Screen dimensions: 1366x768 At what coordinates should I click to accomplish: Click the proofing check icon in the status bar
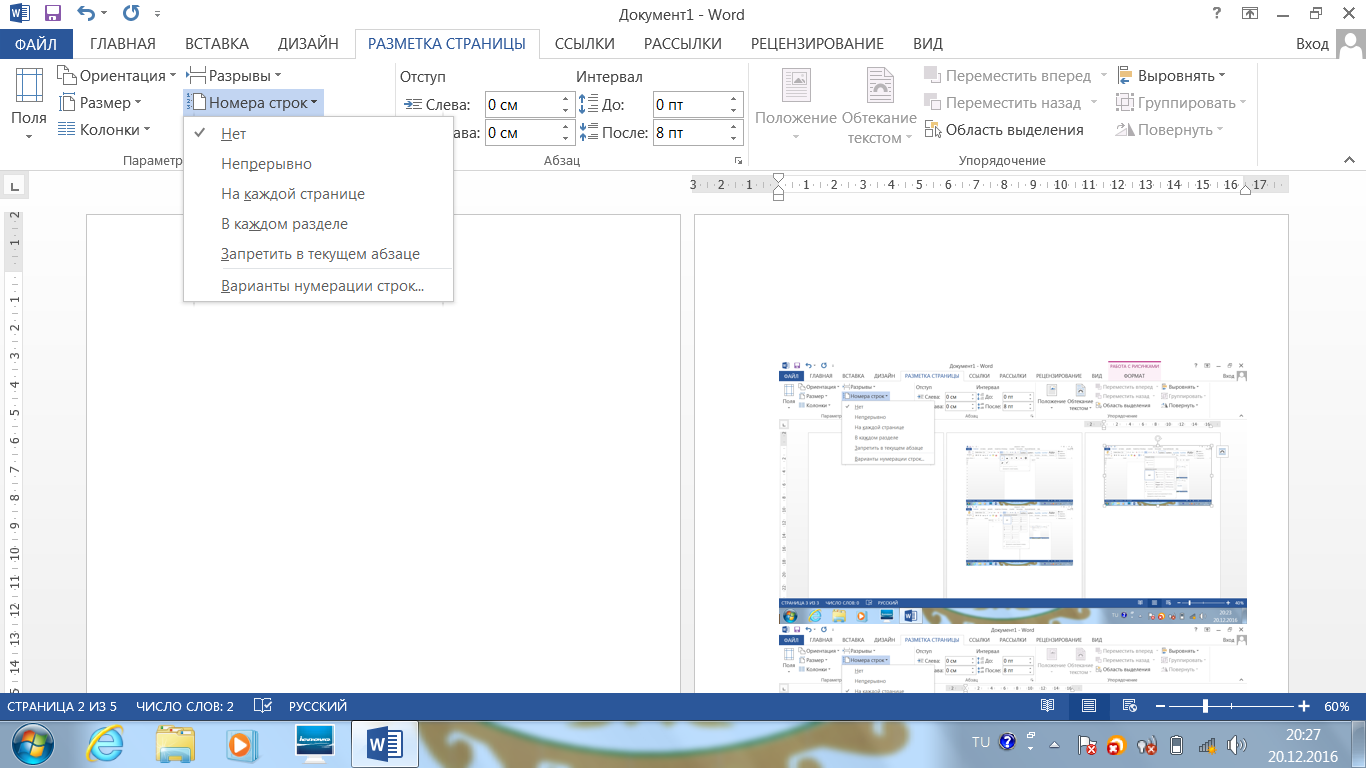pos(262,706)
